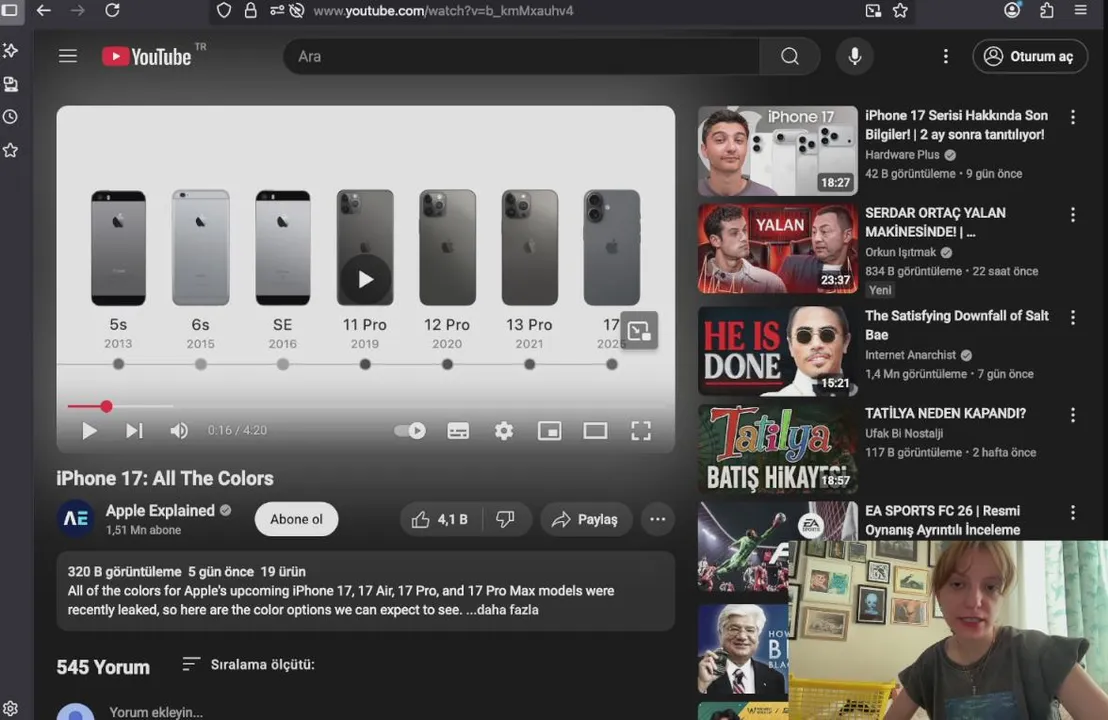
Task: Open the sidebar bookmarks star icon
Action: [x=11, y=150]
